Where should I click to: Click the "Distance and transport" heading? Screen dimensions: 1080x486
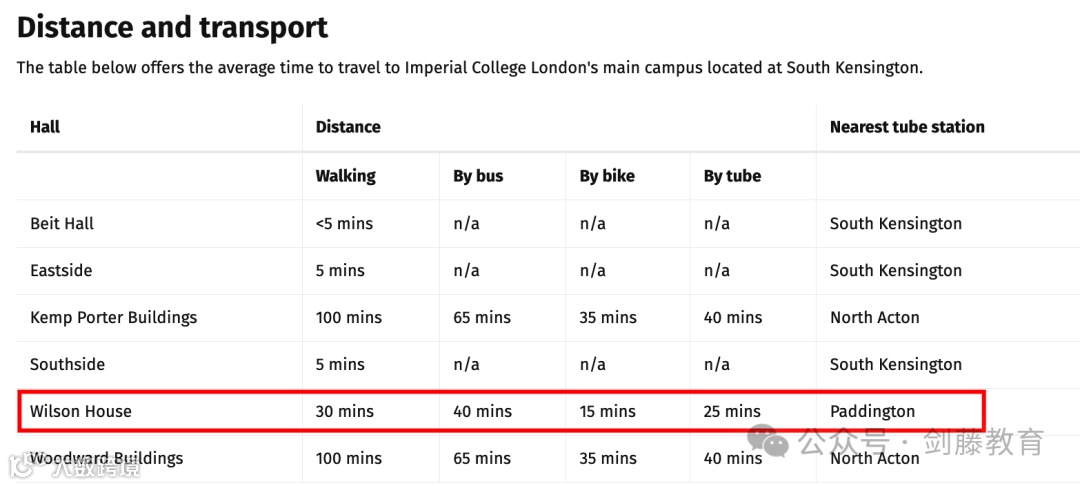point(172,27)
